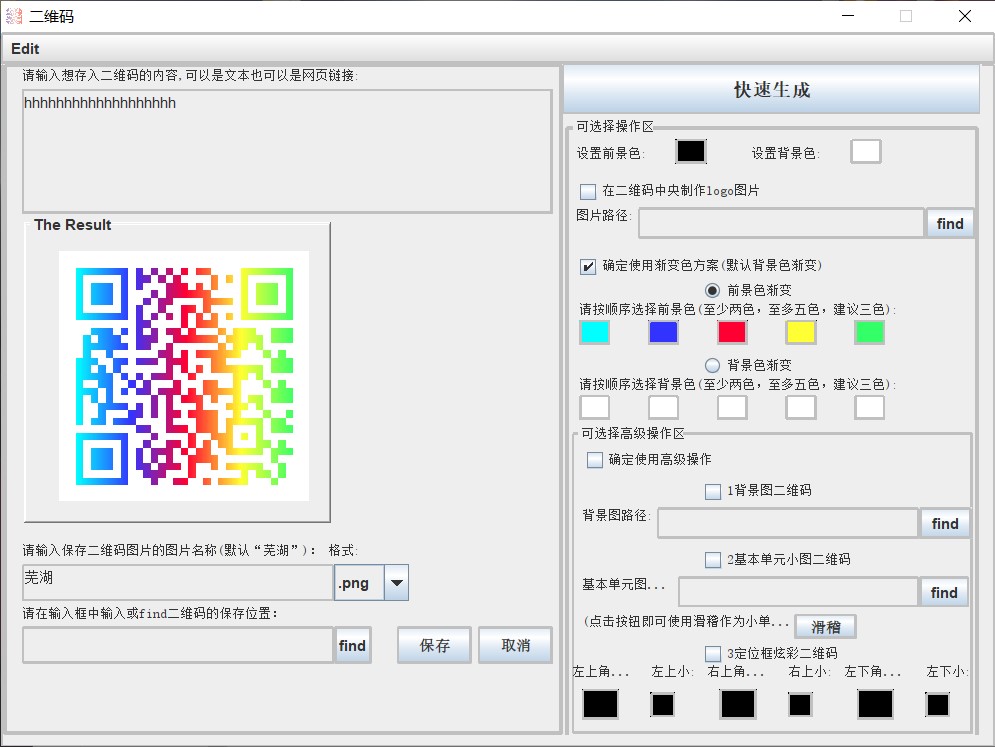The height and width of the screenshot is (747, 995).
Task: Pick the red foreground gradient swatch
Action: 732,333
